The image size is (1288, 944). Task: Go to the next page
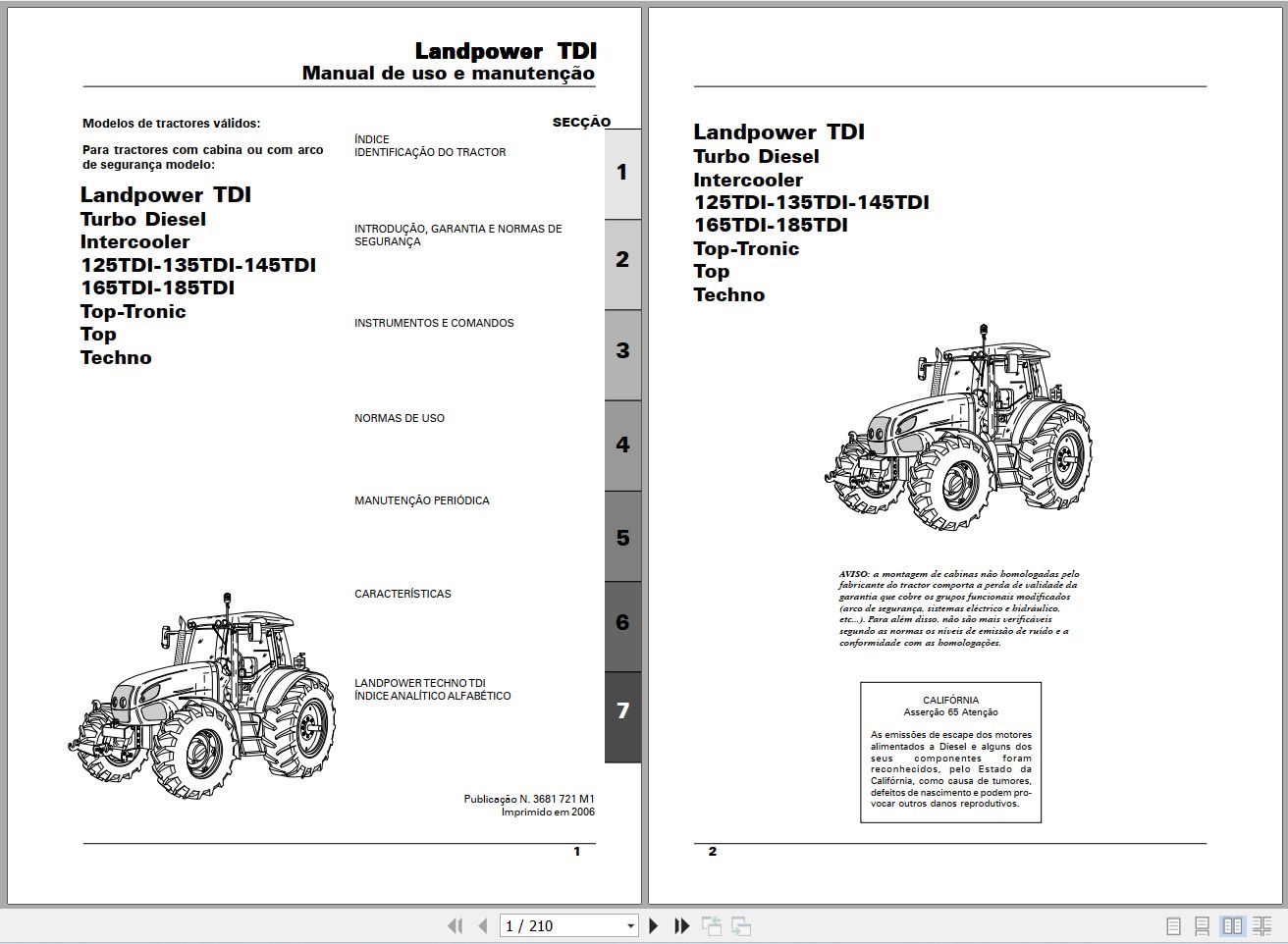pos(654,925)
